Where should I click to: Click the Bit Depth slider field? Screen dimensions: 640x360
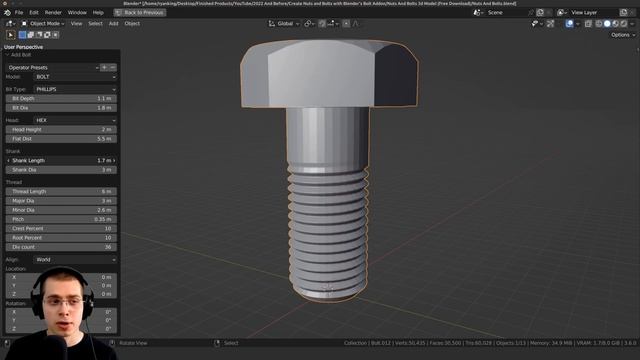(x=61, y=98)
